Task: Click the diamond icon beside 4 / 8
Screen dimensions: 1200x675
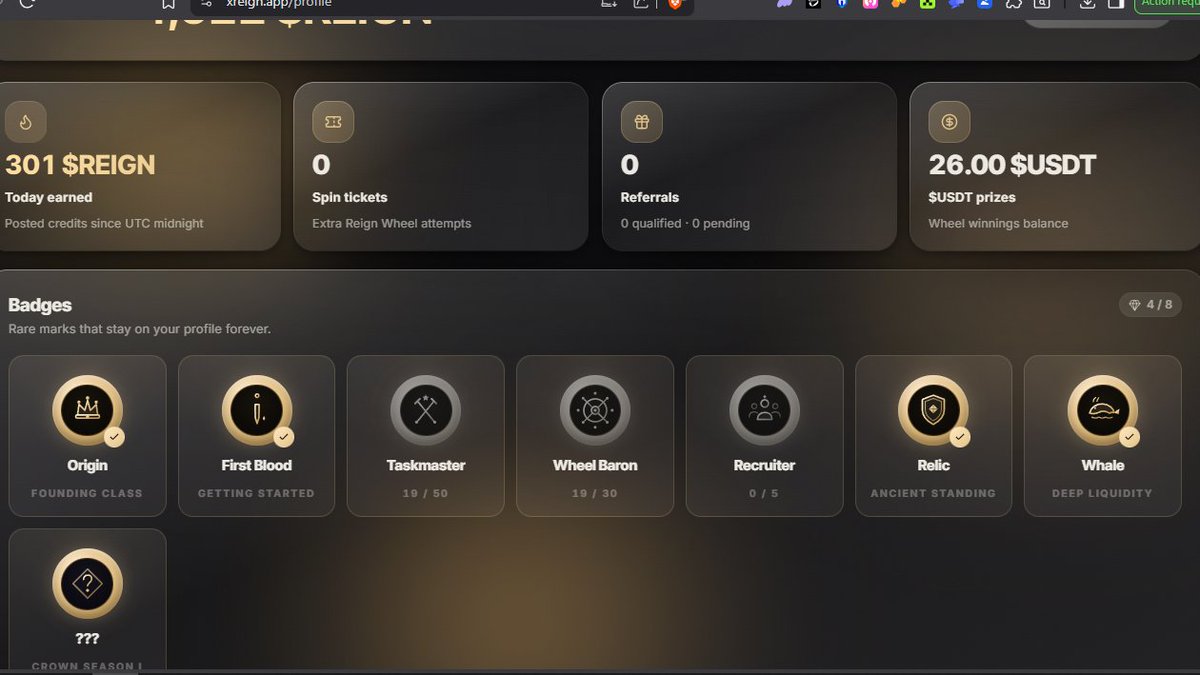Action: [x=1134, y=305]
